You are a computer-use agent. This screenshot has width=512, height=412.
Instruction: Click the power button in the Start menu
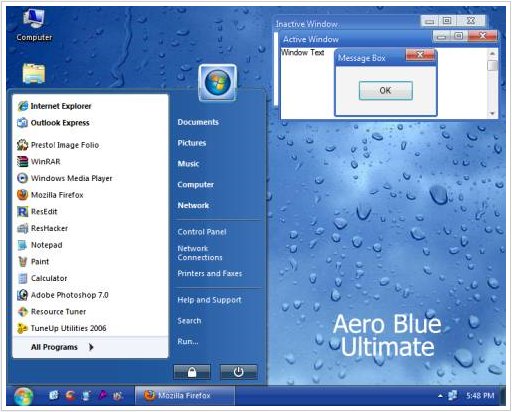coord(238,372)
